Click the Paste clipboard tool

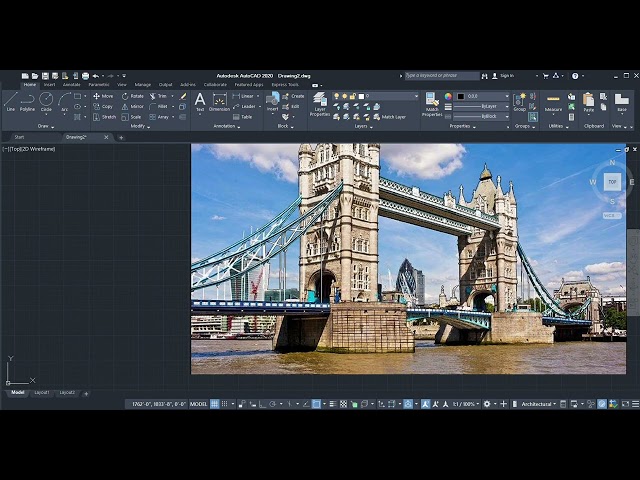[x=588, y=102]
